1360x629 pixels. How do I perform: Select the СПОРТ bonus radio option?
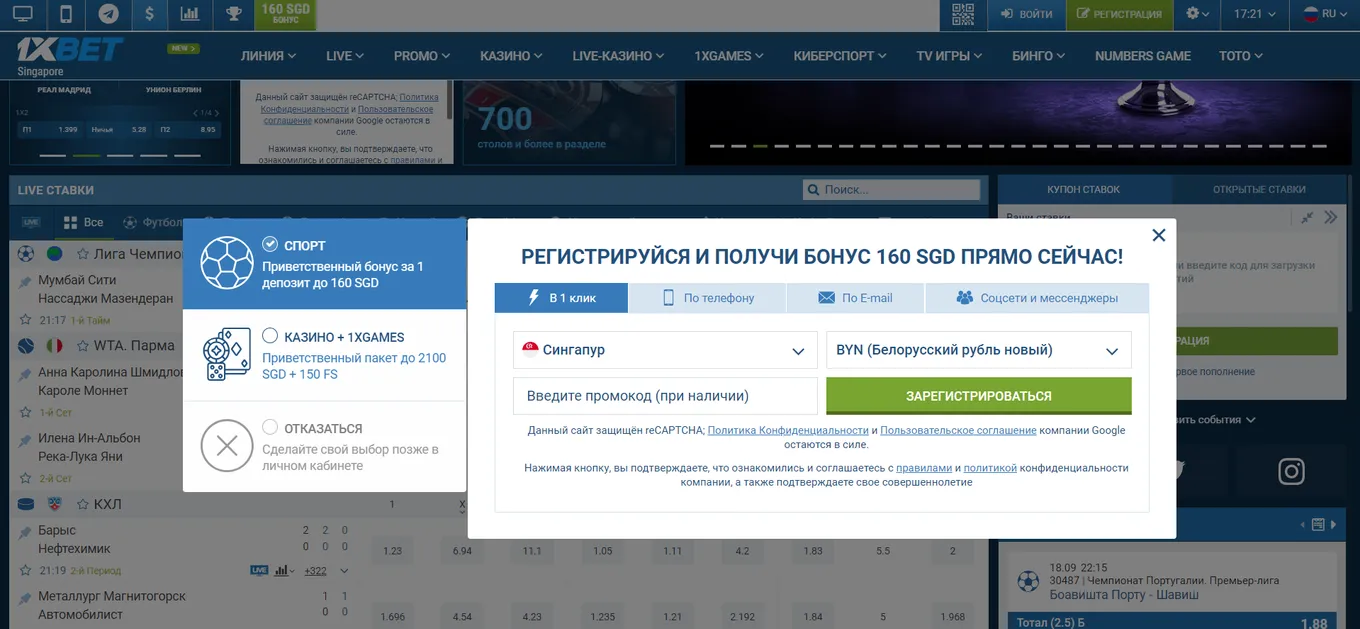[270, 244]
